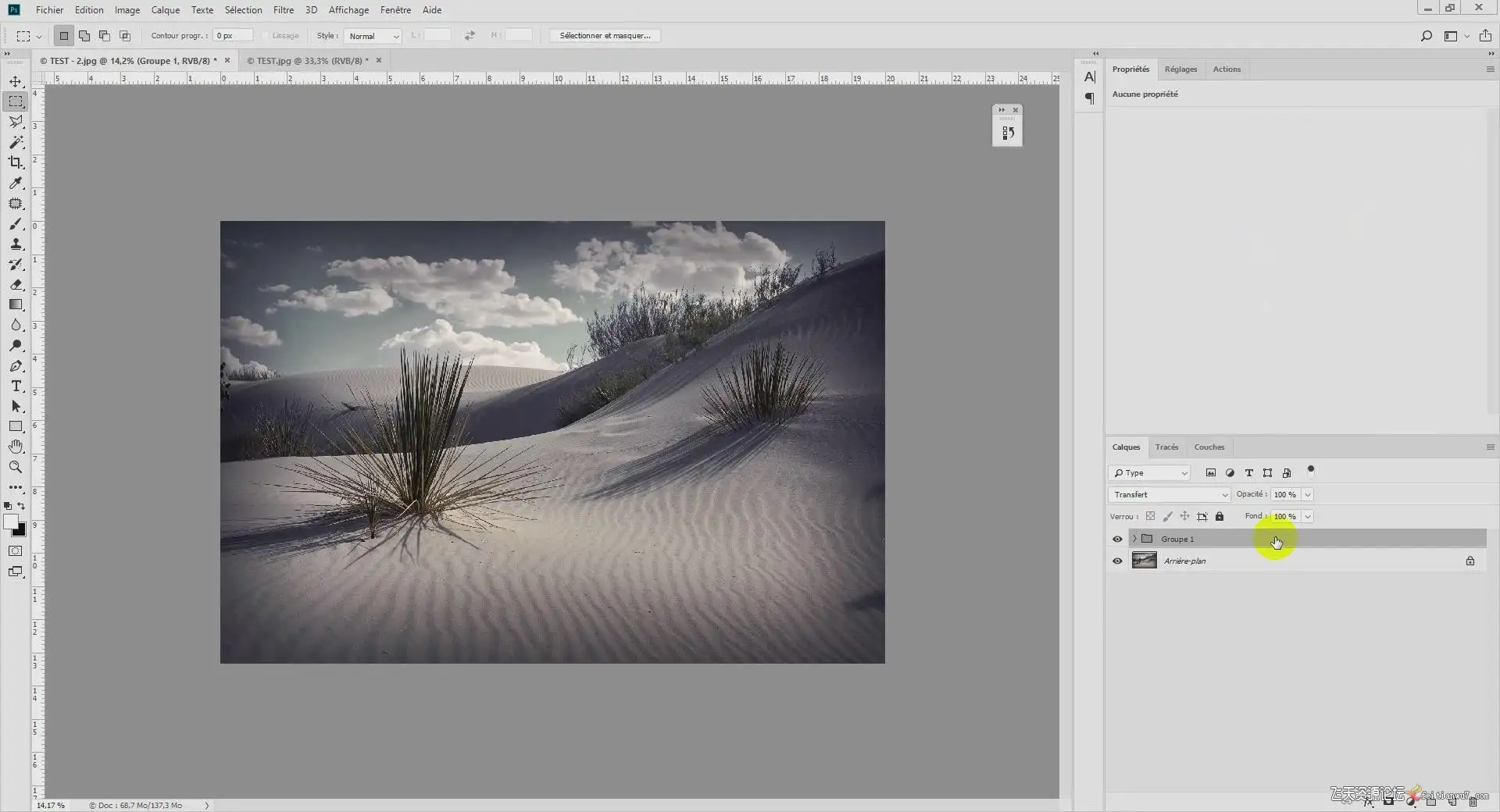Open the blend mode dropdown Transfert
Screen dimensions: 1500x812
(1169, 495)
